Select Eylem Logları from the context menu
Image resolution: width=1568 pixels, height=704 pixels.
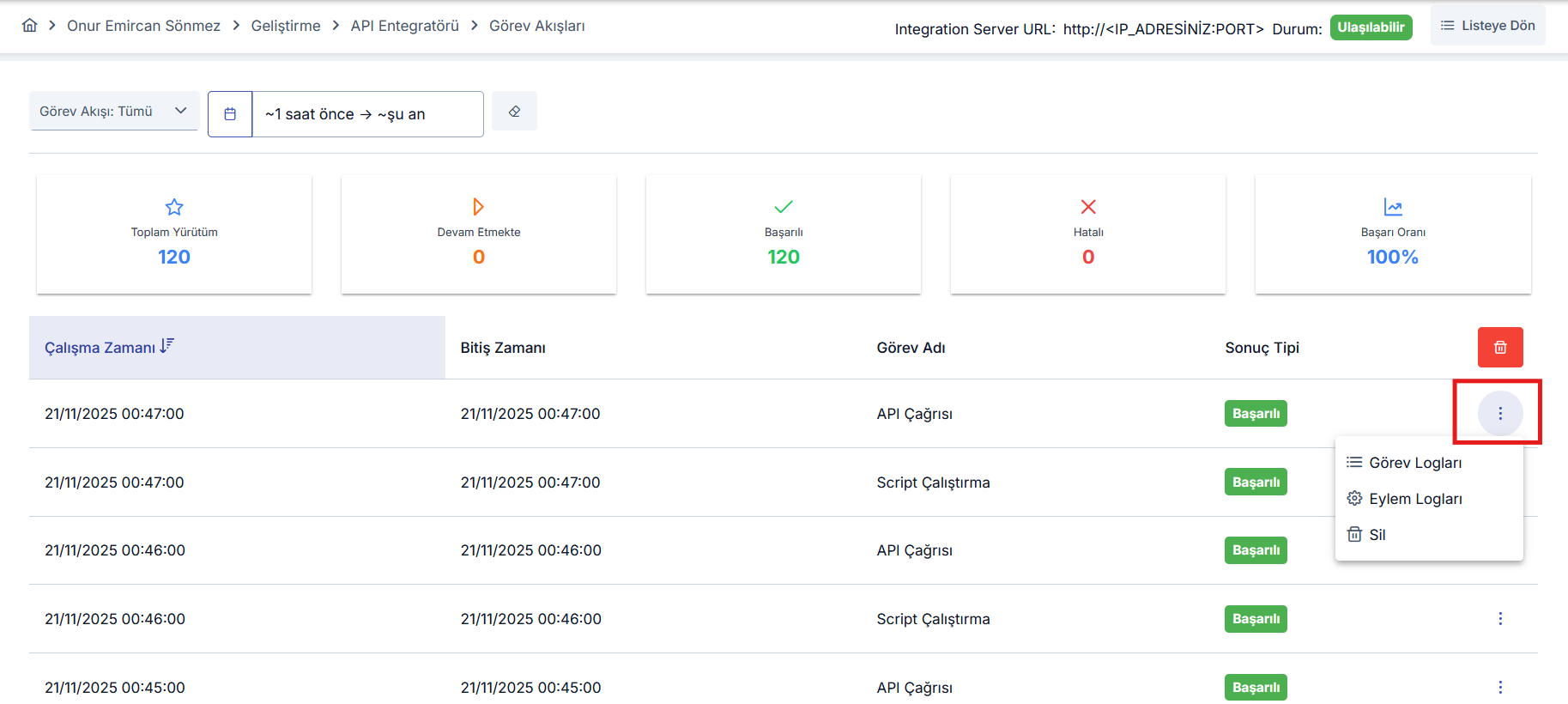coord(1414,499)
